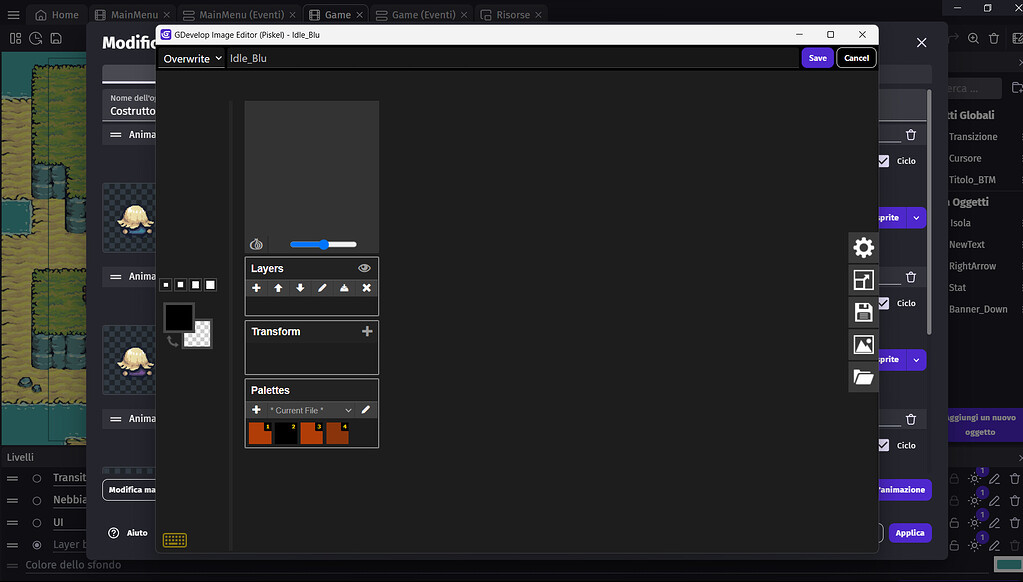Add a new palette in Palettes panel

coord(256,410)
